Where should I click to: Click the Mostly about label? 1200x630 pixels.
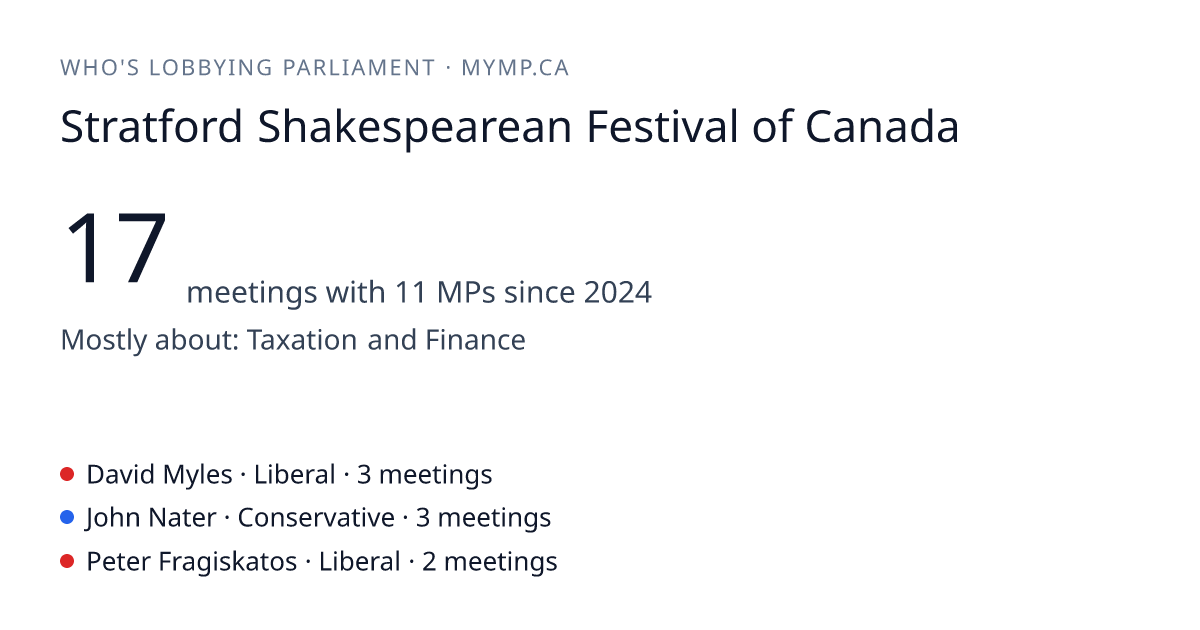click(150, 340)
